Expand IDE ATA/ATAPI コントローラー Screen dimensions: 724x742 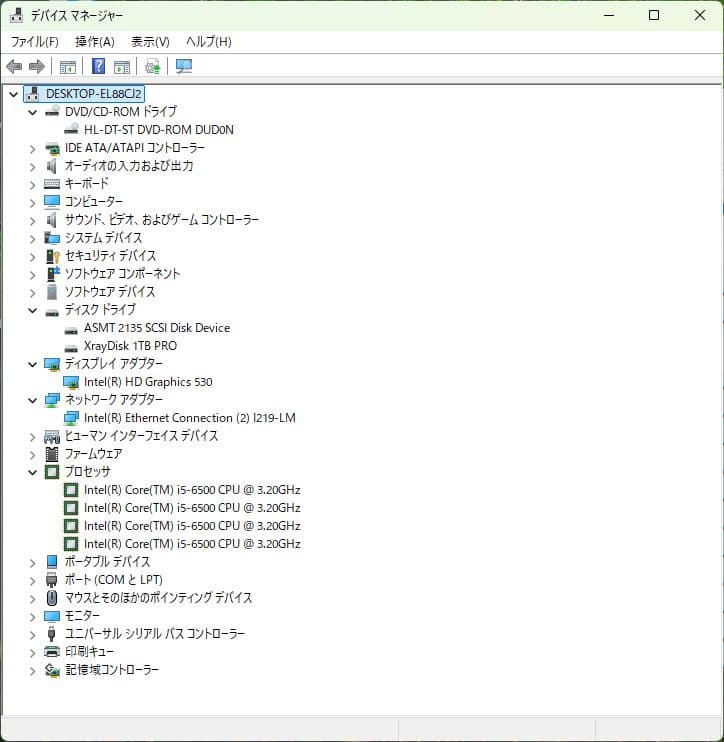tap(32, 149)
